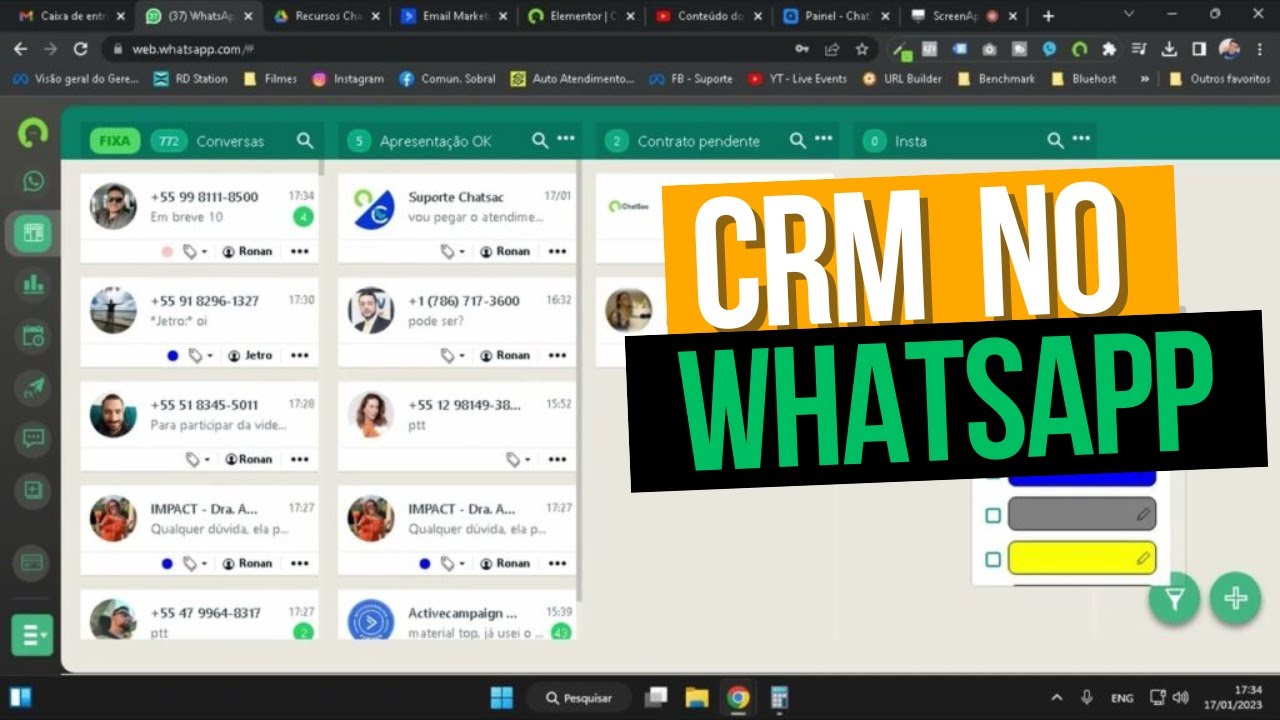
Task: Select the yellow label color bar
Action: click(x=1082, y=558)
